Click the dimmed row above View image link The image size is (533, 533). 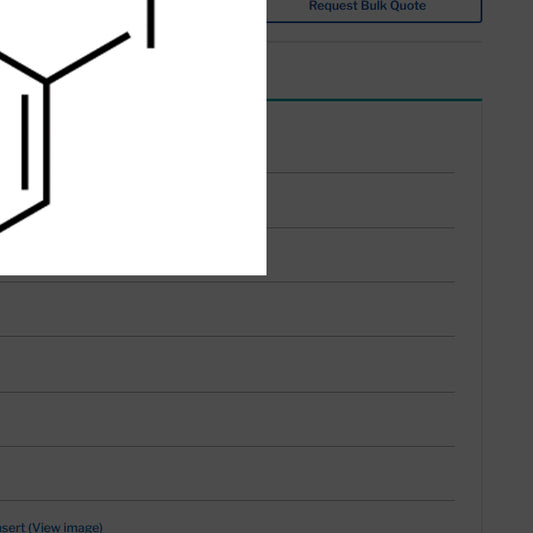click(227, 473)
